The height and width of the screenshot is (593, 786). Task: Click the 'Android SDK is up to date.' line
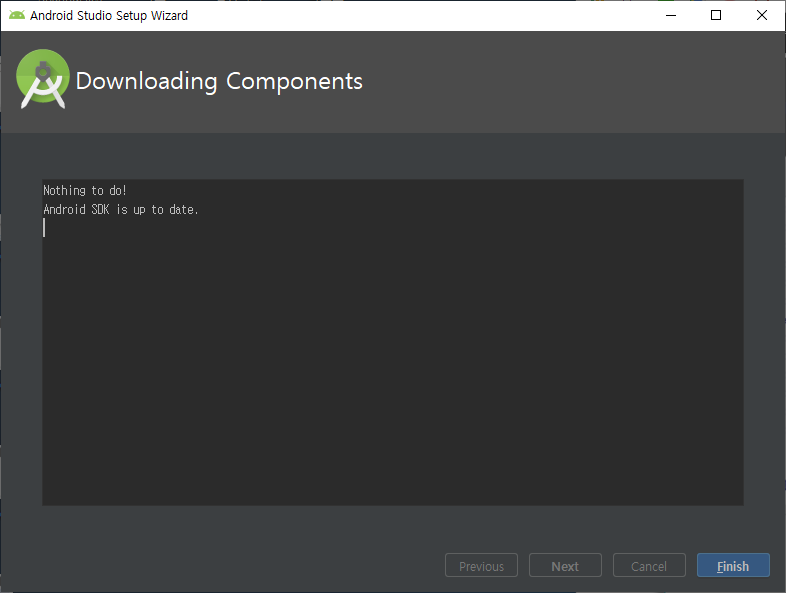coord(121,210)
